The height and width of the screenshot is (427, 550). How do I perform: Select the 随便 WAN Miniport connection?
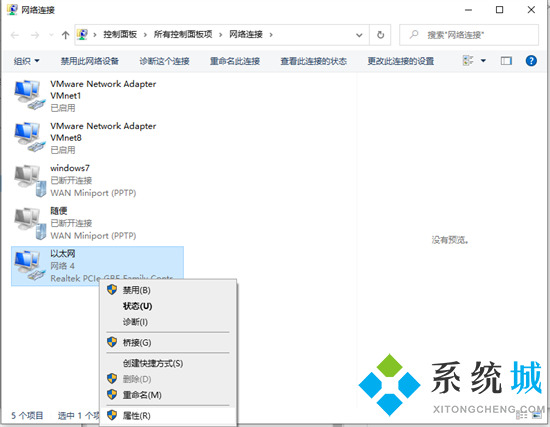[75, 223]
